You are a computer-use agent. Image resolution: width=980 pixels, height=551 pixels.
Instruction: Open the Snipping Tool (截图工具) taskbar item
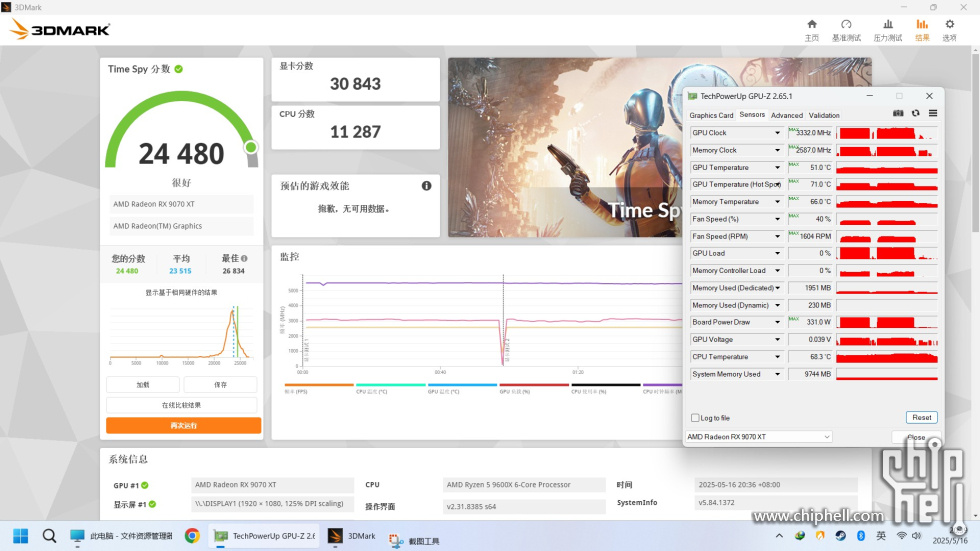click(414, 540)
